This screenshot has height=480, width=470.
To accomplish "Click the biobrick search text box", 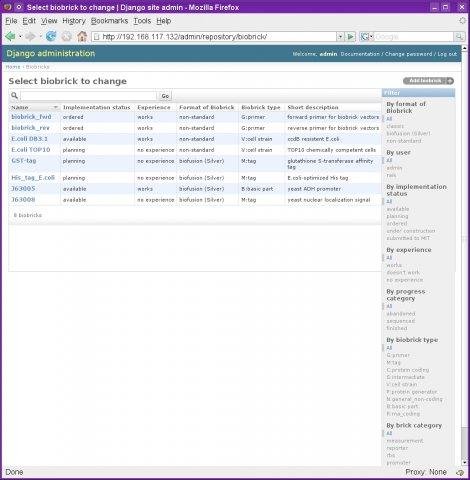I will pos(88,96).
